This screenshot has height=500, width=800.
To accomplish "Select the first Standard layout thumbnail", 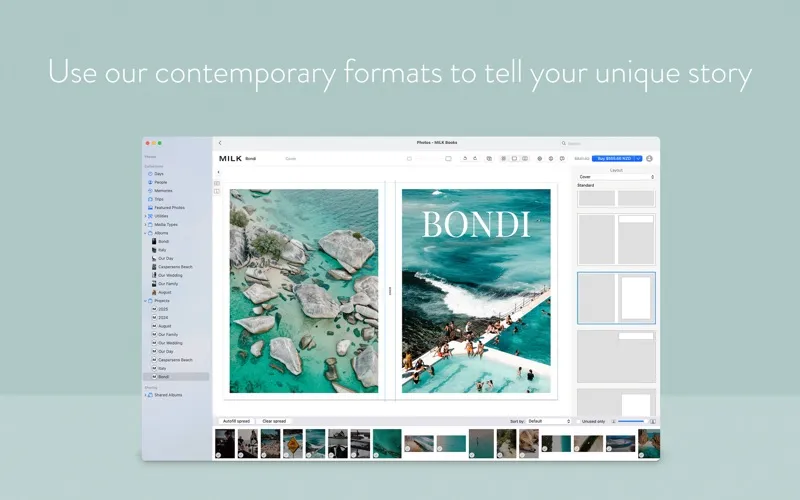I will 616,198.
